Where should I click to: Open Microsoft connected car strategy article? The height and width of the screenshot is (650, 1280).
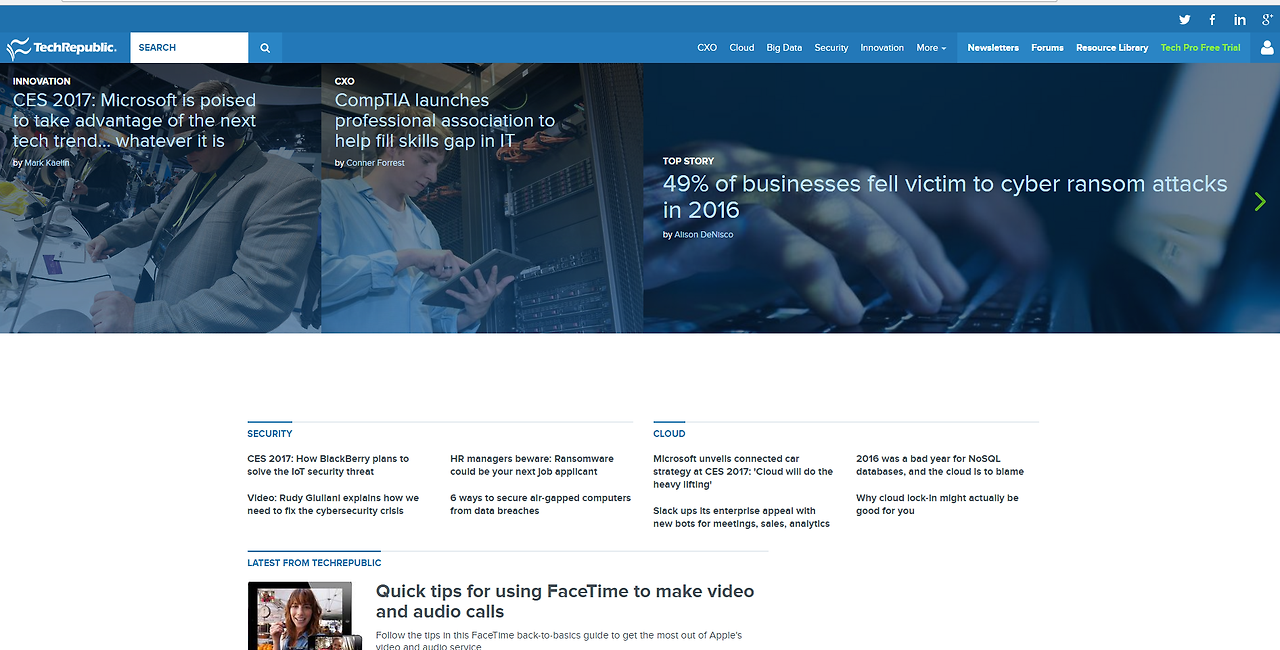(x=743, y=471)
